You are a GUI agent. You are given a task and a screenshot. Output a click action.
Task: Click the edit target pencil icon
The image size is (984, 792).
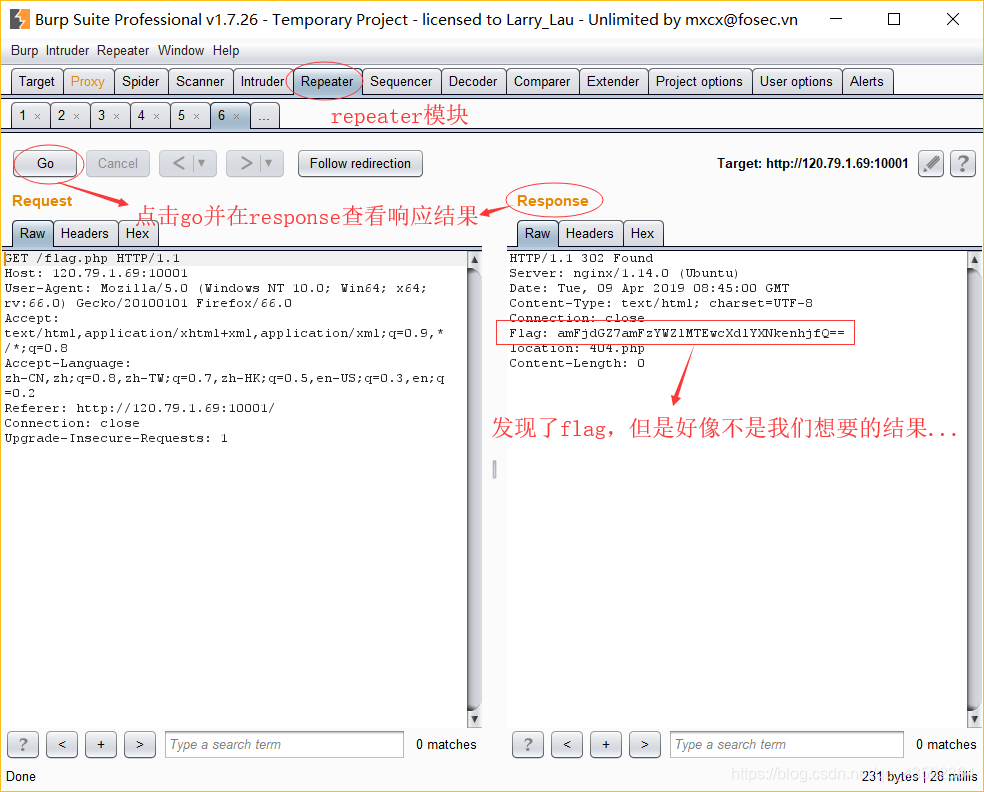tap(931, 164)
